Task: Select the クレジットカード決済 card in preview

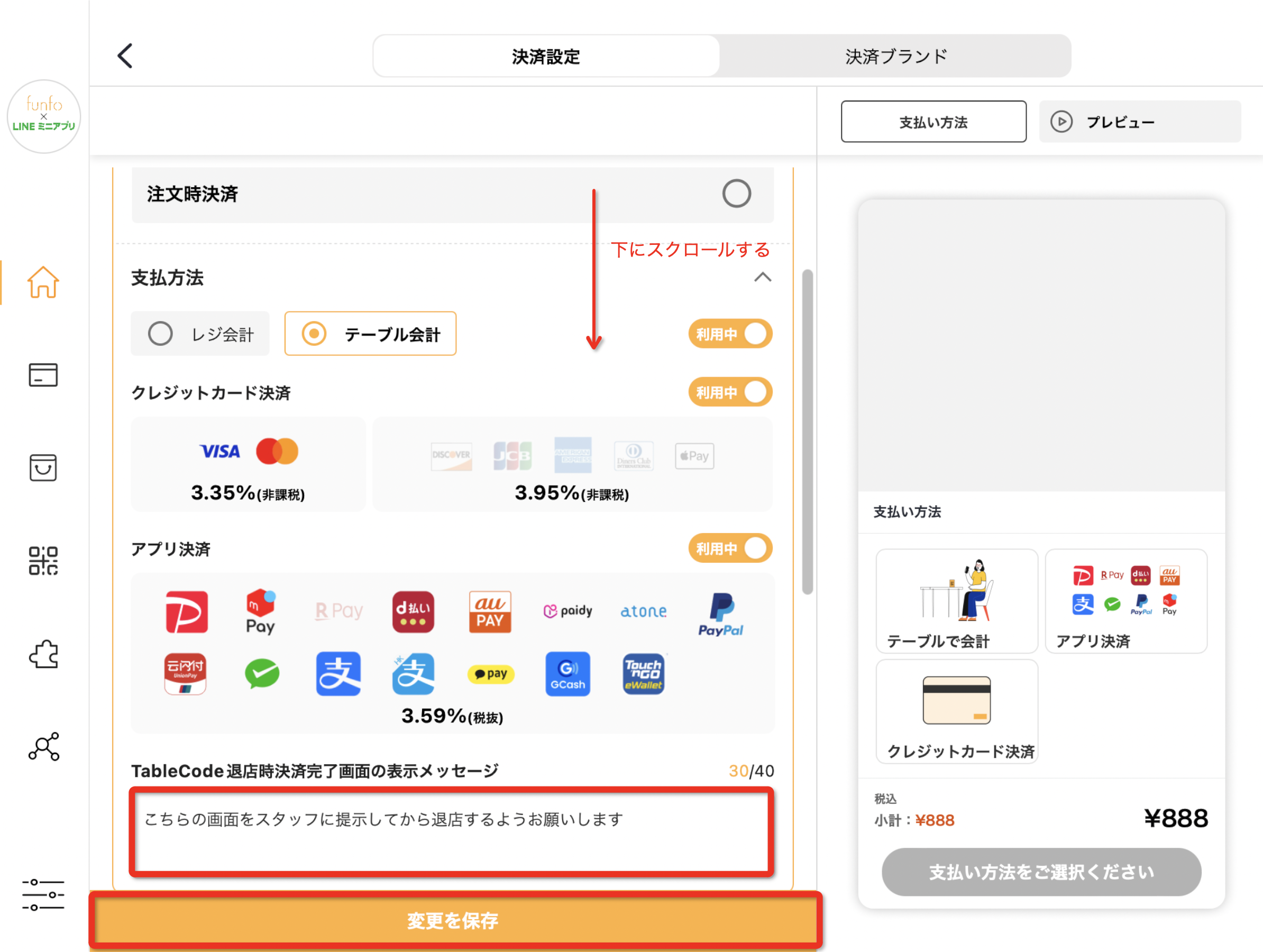Action: click(957, 711)
